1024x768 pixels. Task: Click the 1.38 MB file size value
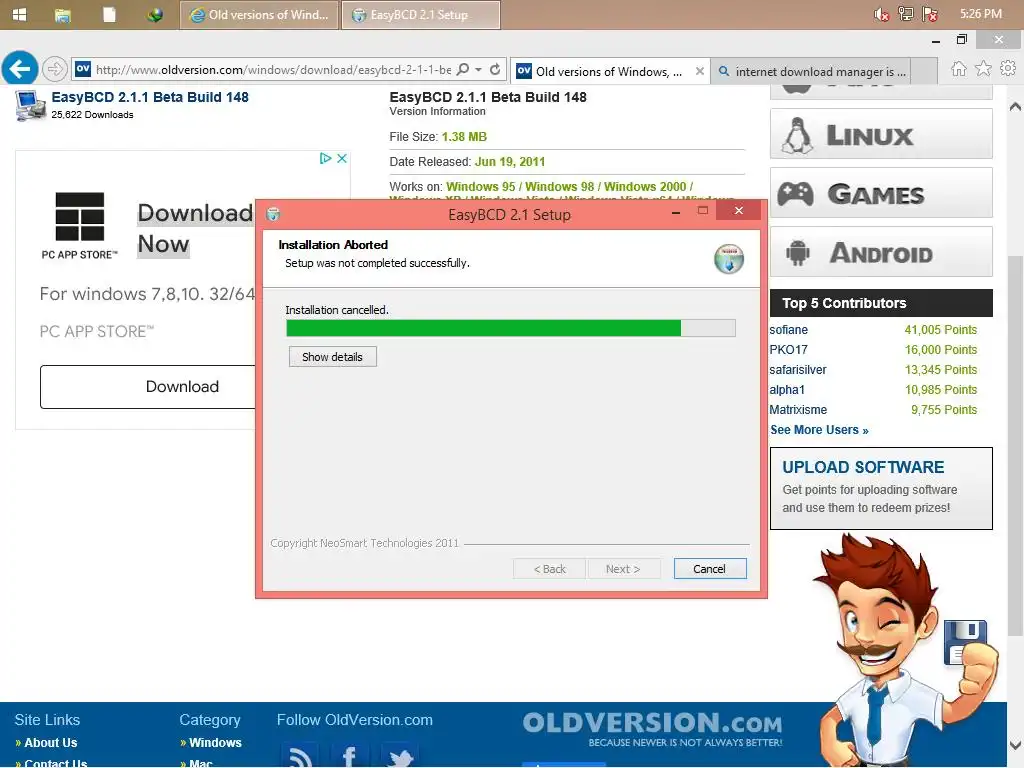pyautogui.click(x=464, y=137)
